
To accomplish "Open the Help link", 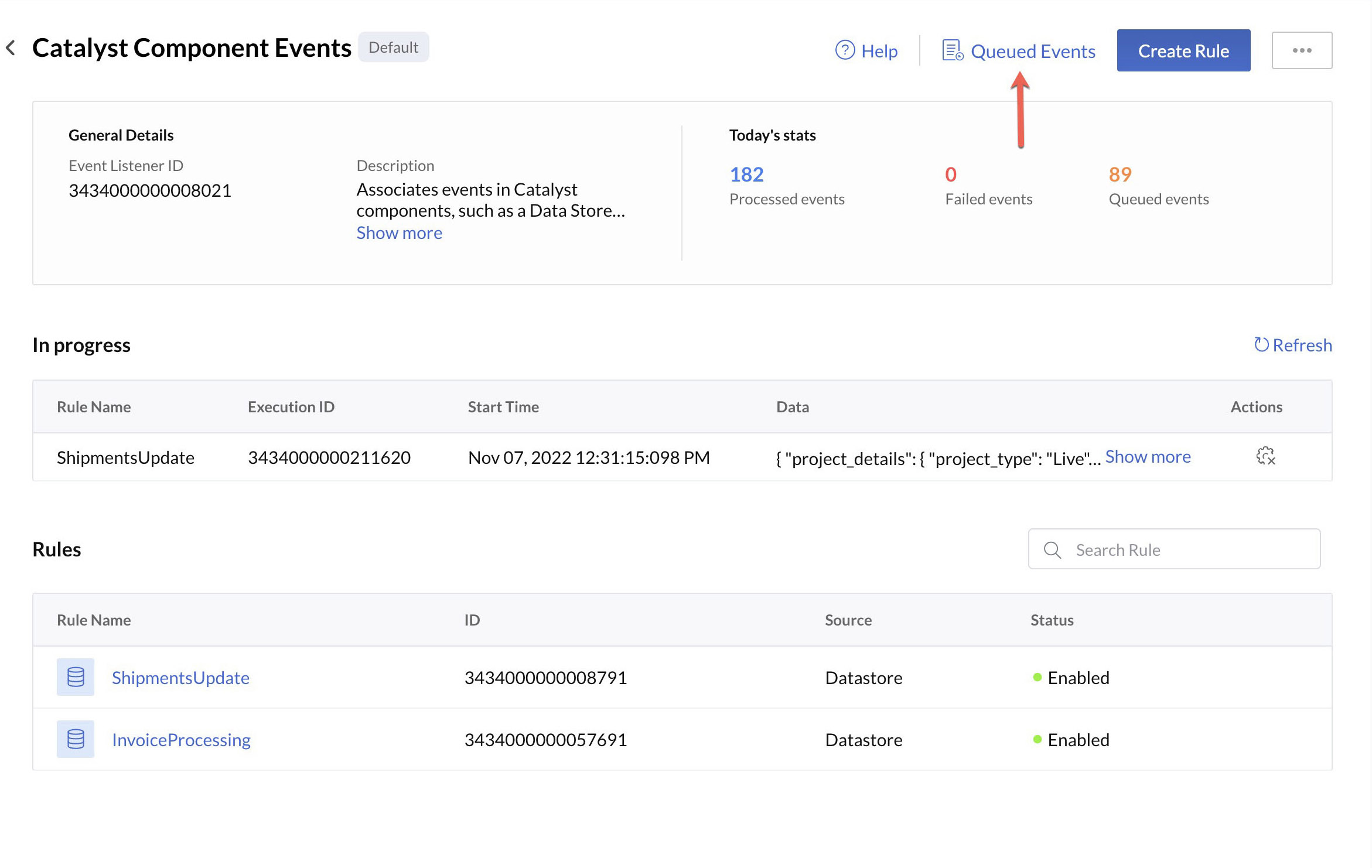I will [x=879, y=52].
